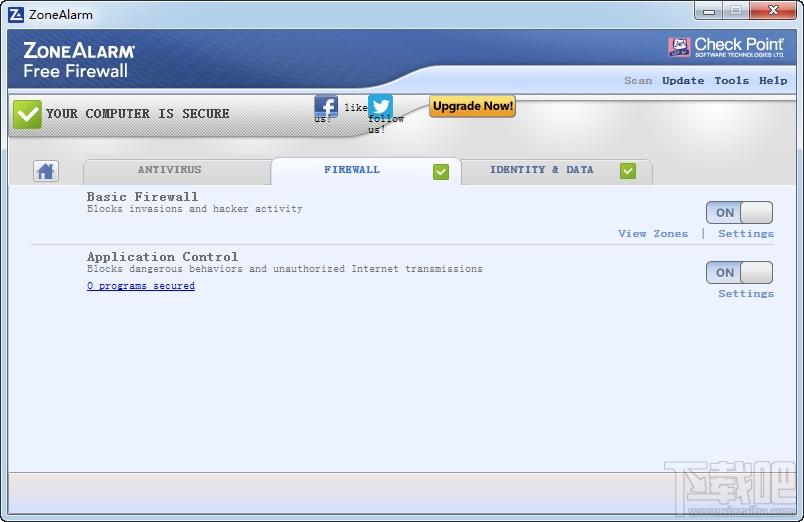Screen dimensions: 804x522
Task: Maximize the ZoneAlarm window
Action: [x=736, y=11]
